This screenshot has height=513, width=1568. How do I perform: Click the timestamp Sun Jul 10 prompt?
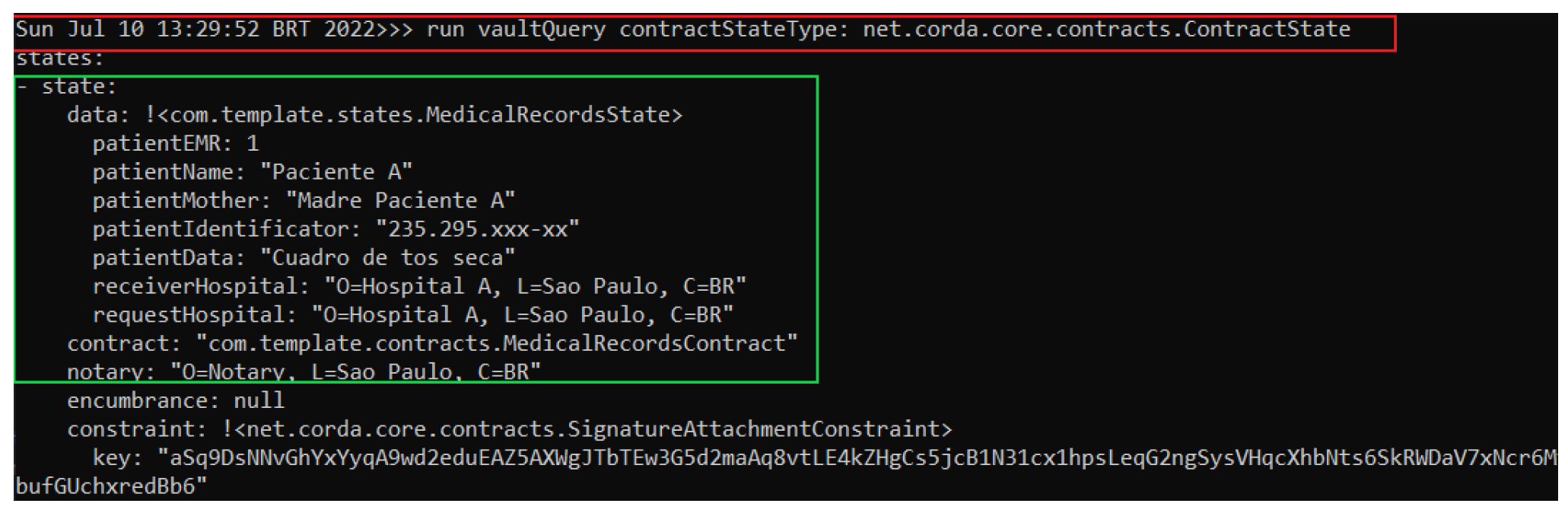point(194,30)
